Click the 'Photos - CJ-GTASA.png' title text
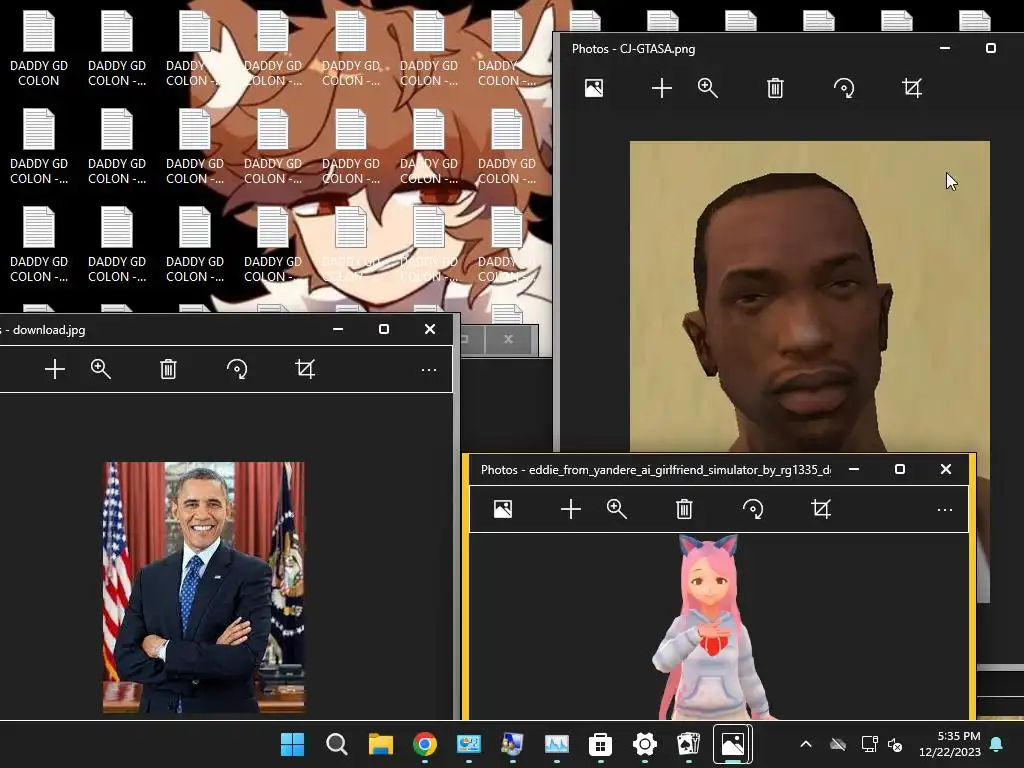This screenshot has height=768, width=1024. 633,49
